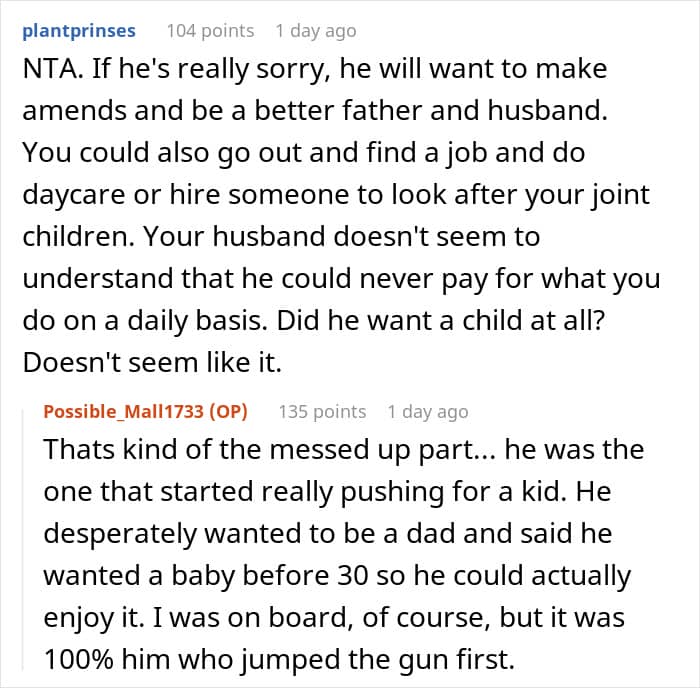This screenshot has width=700, height=688.
Task: Click the line "amends and be a better father"
Action: point(328,113)
